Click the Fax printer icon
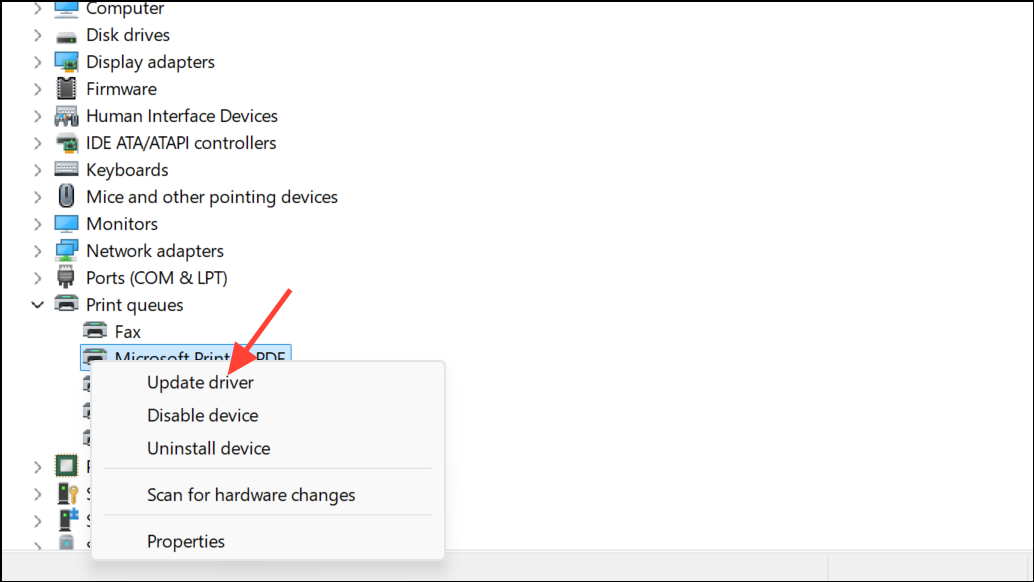Image resolution: width=1034 pixels, height=582 pixels. pyautogui.click(x=95, y=331)
